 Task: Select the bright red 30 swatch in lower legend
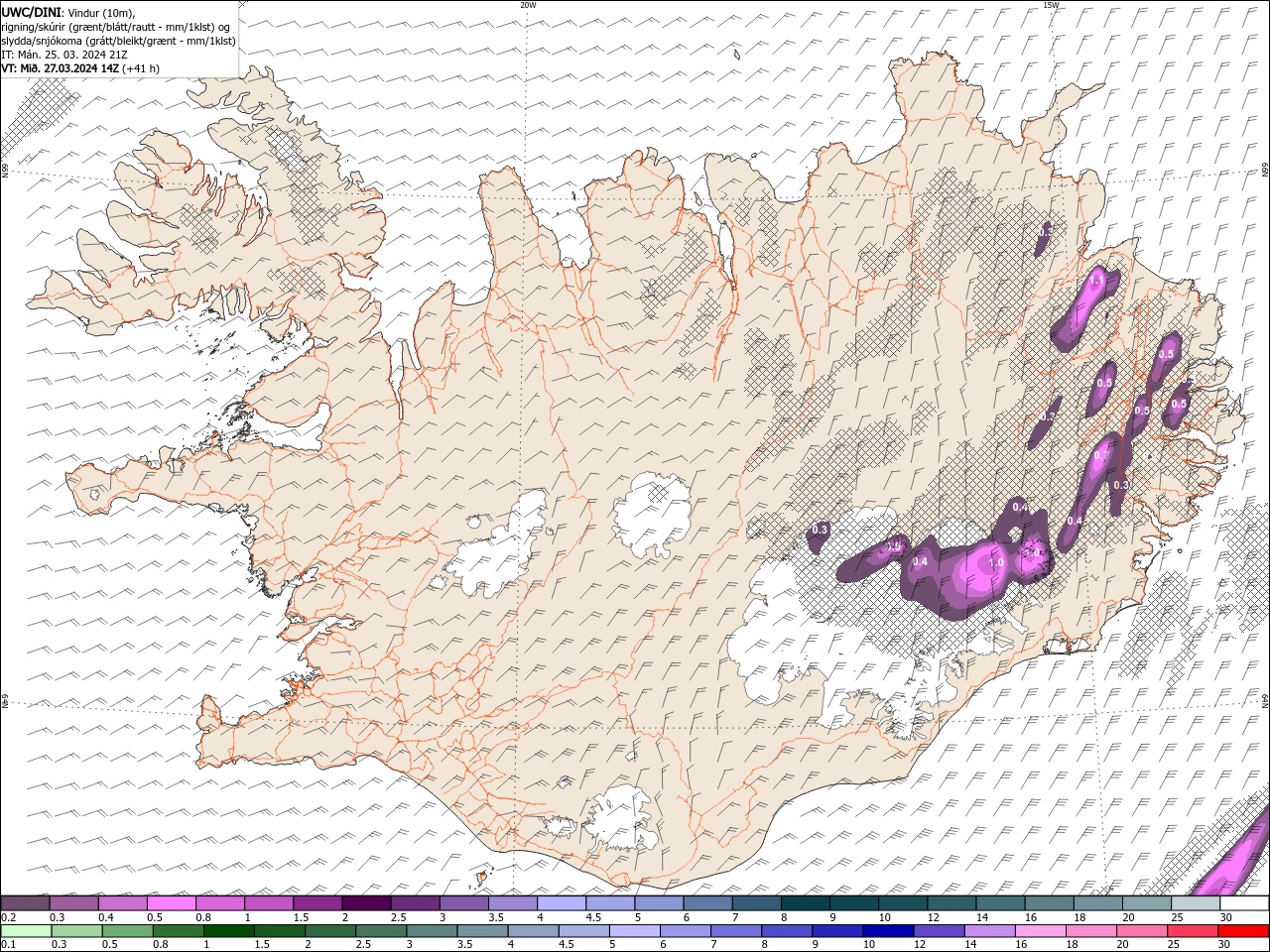1243,930
